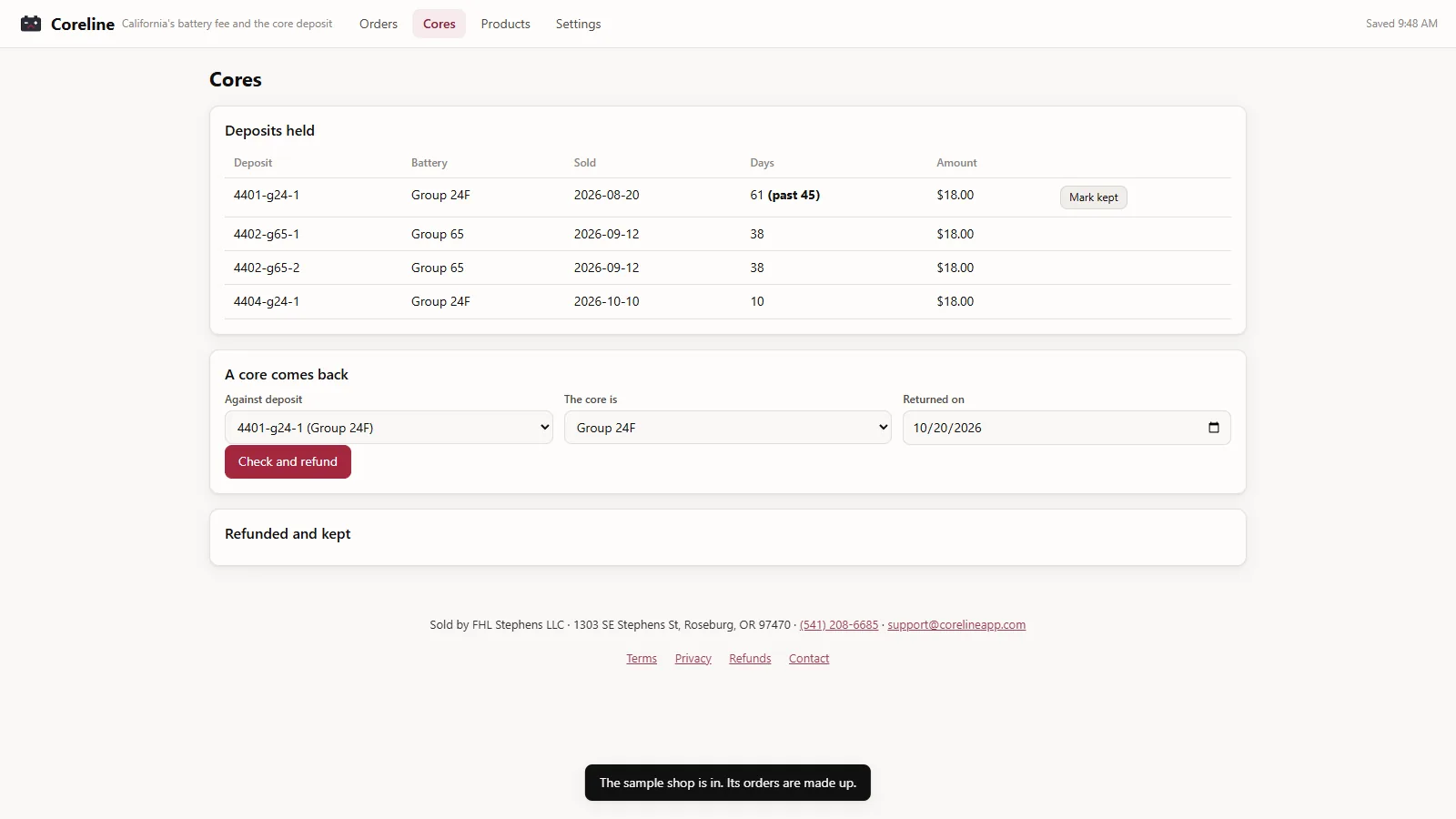The image size is (1456, 819).
Task: Click the Returned on date field
Action: tap(1067, 428)
